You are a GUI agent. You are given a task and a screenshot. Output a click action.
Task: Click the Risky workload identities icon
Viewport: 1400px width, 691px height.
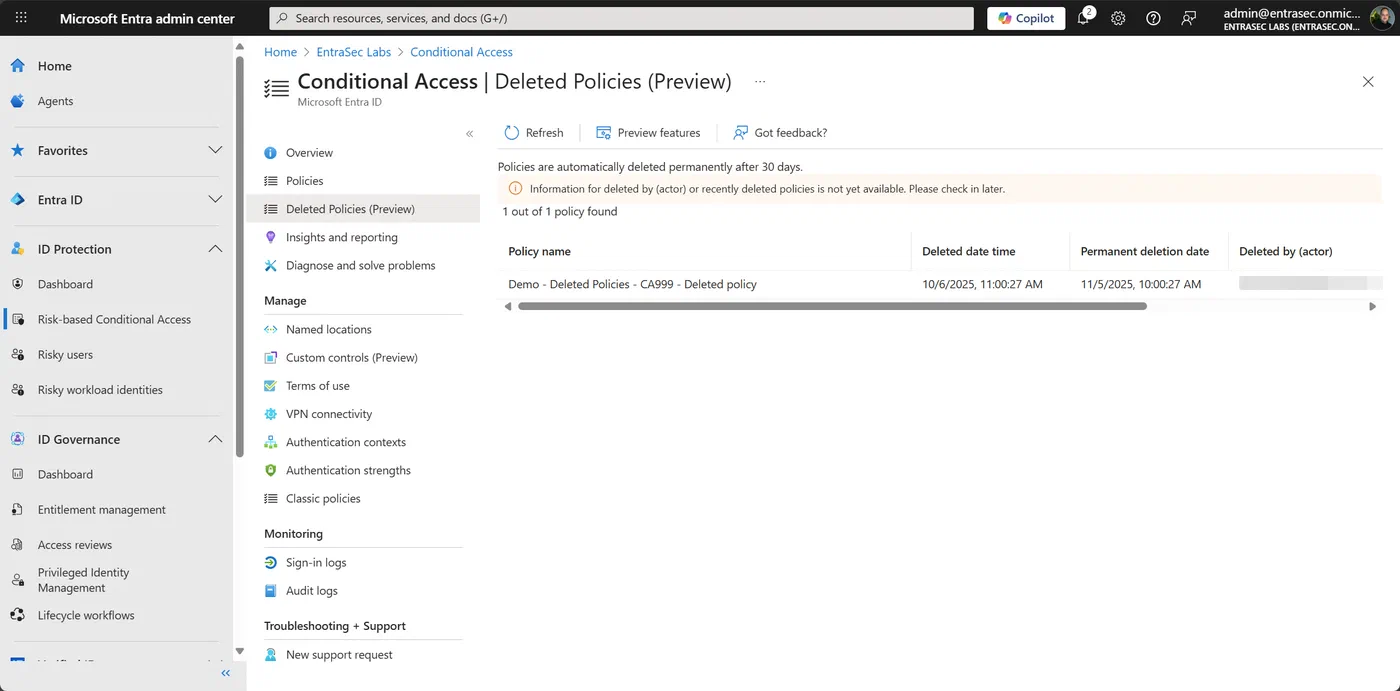[x=18, y=390]
